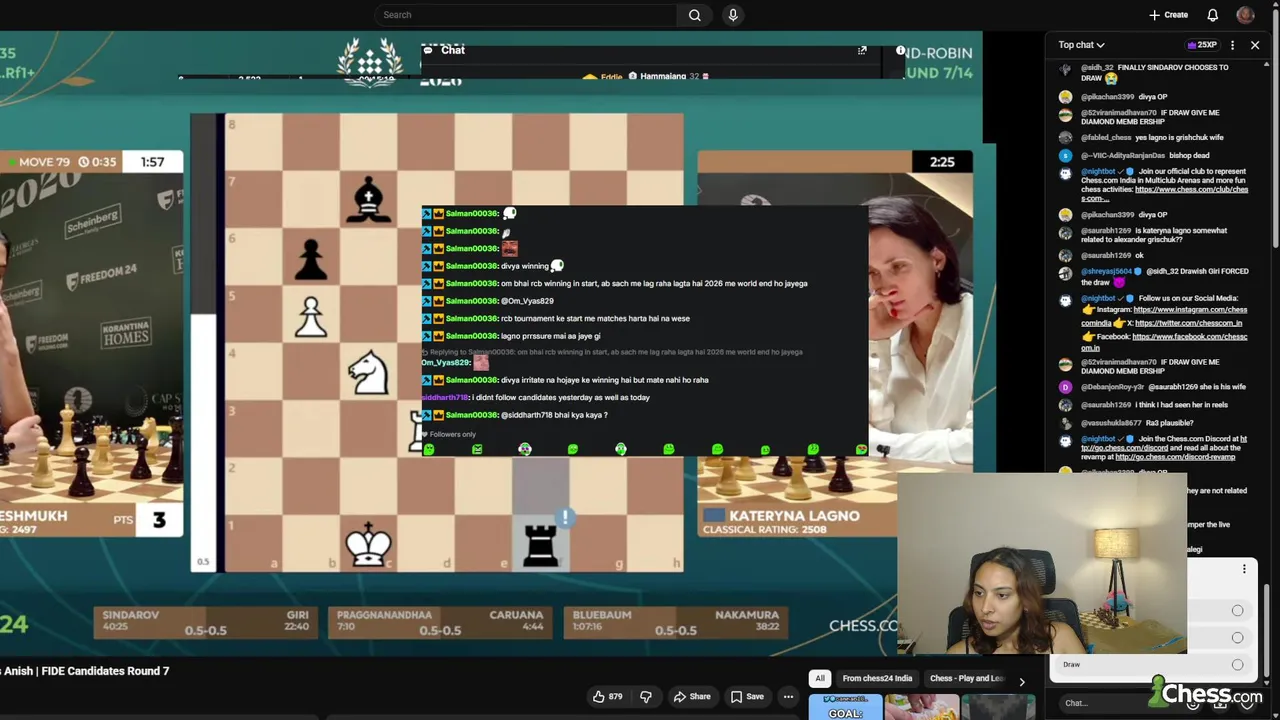Click the YouTube search magnifier button

[694, 15]
